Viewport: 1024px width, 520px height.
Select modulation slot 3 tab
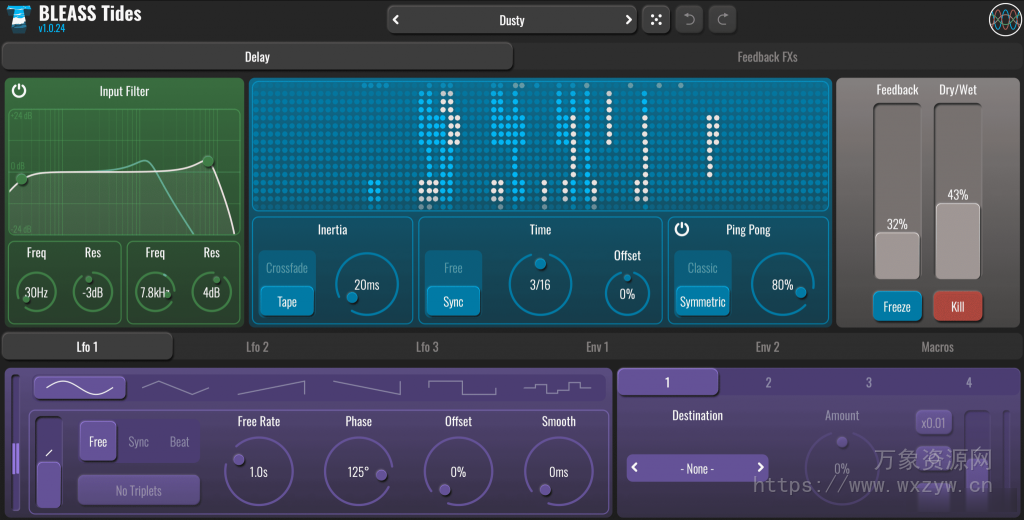(x=869, y=382)
